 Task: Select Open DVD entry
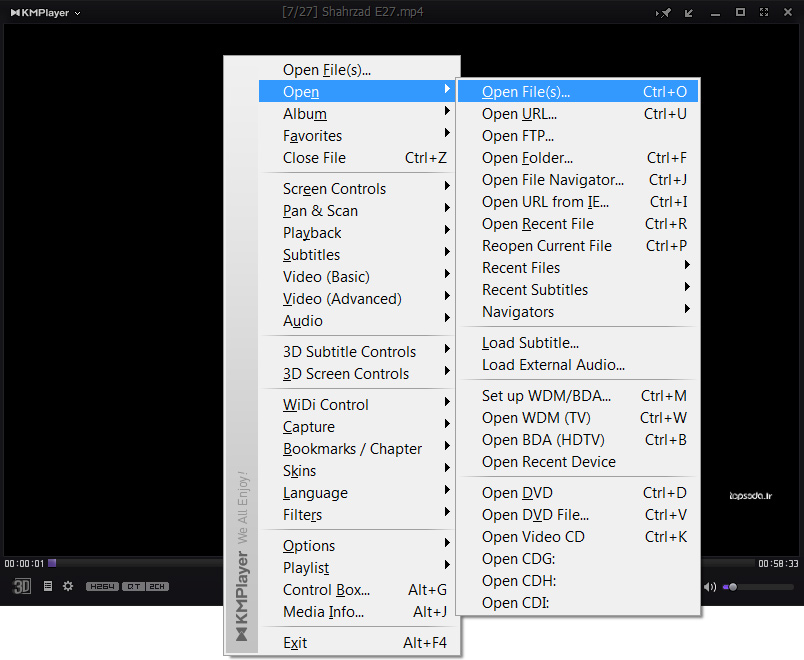click(x=578, y=493)
